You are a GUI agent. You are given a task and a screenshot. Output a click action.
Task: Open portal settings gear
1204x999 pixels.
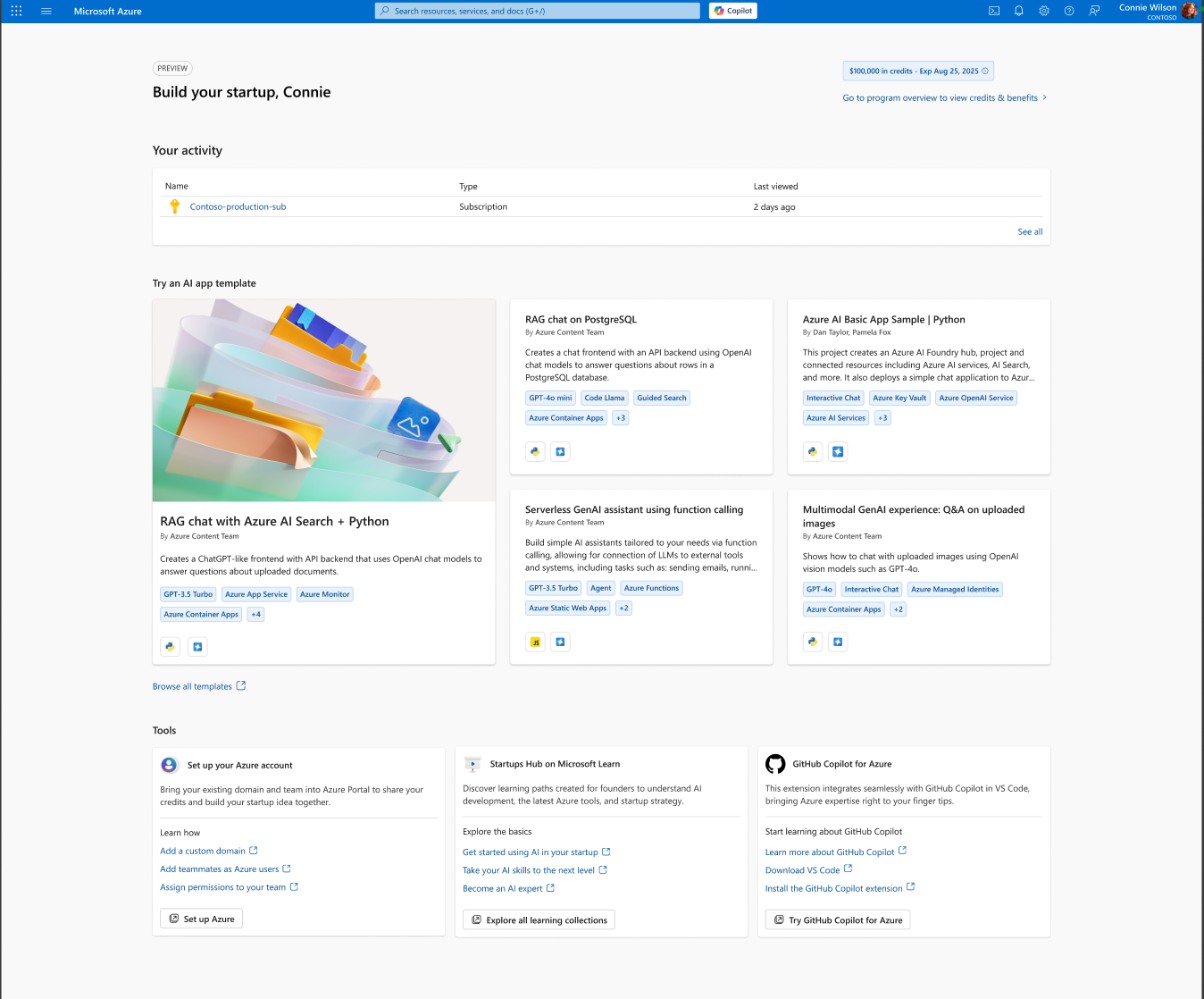(1044, 11)
